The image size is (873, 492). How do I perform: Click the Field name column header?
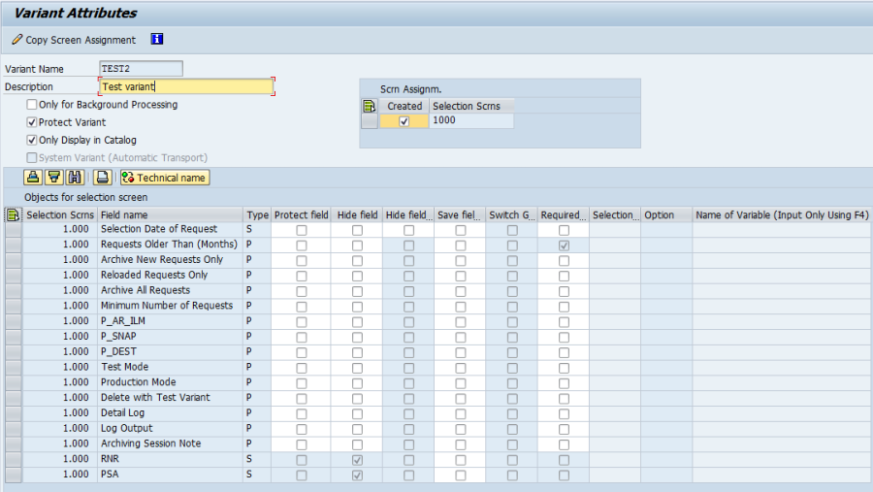pos(170,215)
